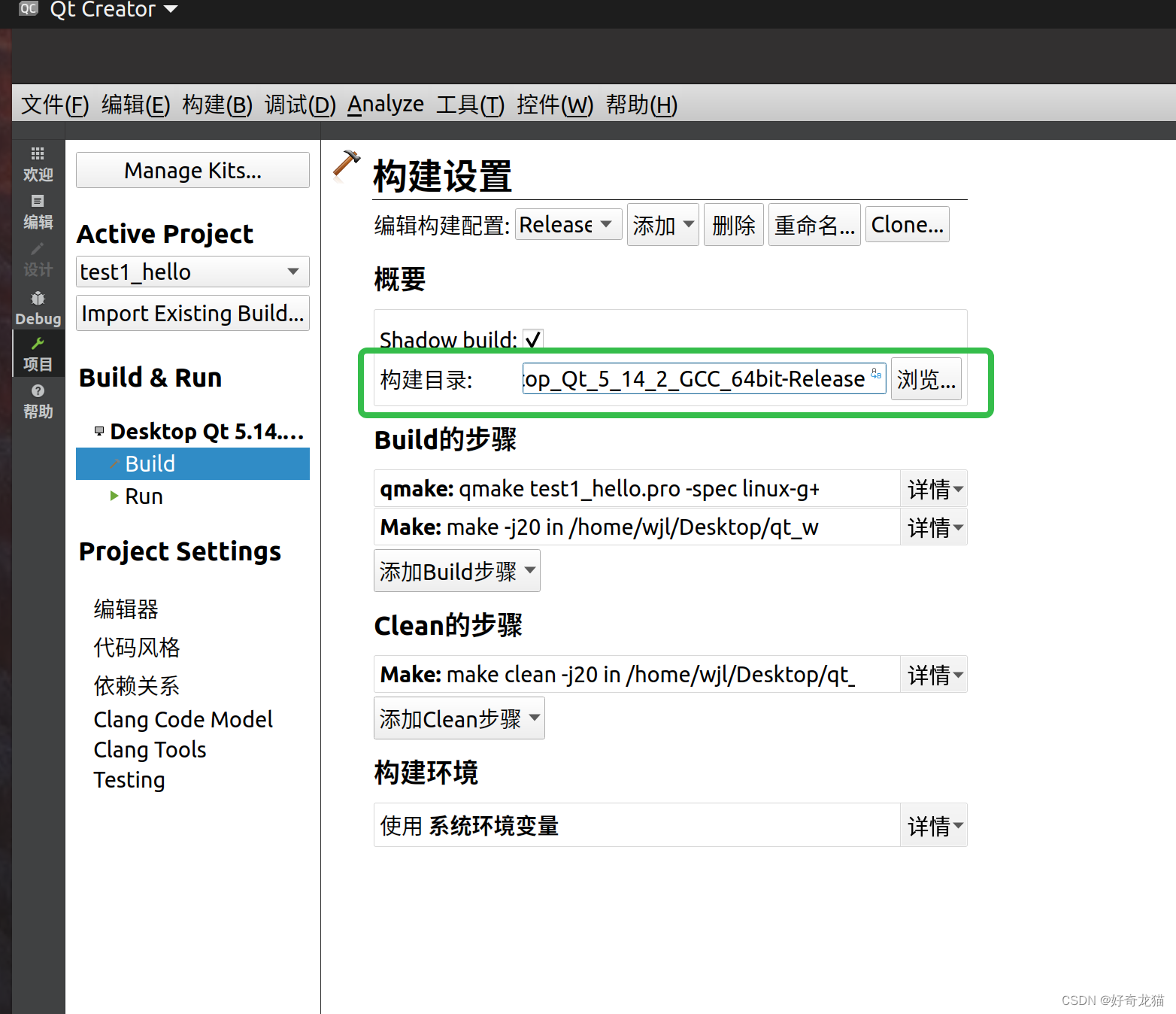1176x1014 pixels.
Task: Open the 构建(B) menu
Action: pos(217,105)
